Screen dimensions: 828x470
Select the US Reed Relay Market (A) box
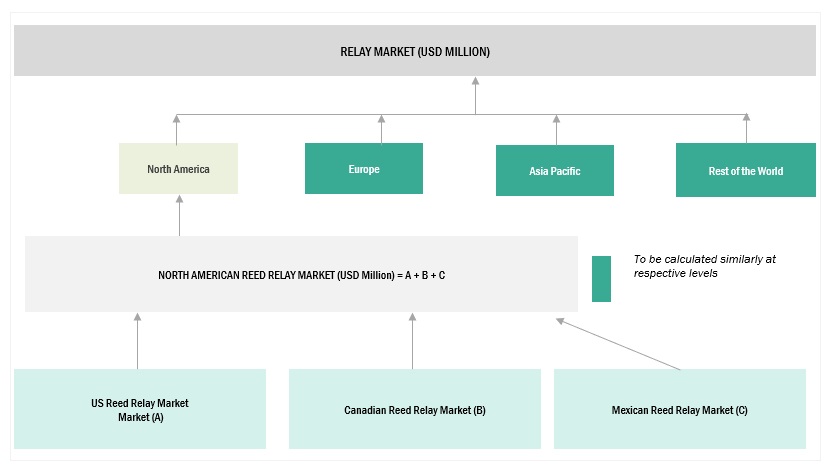click(x=140, y=409)
